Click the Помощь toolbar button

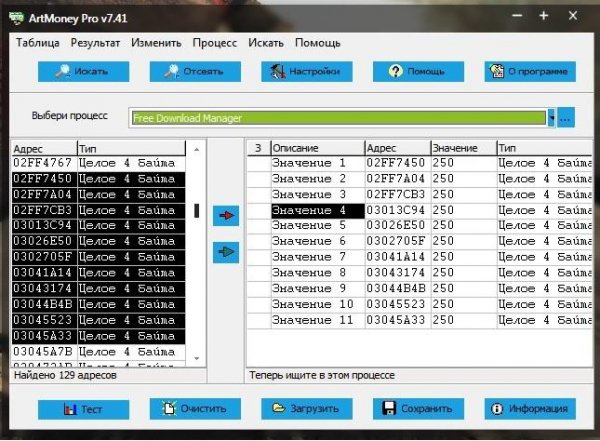[x=419, y=72]
